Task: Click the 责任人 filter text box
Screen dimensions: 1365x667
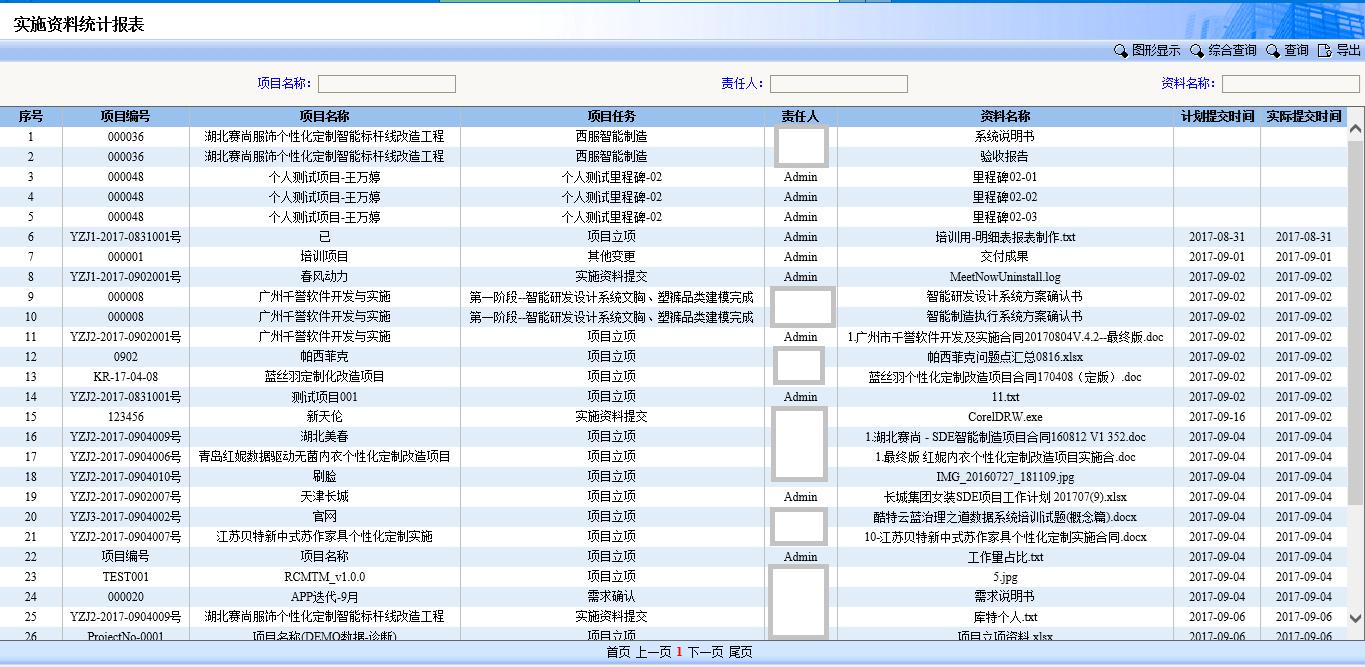Action: (x=838, y=84)
